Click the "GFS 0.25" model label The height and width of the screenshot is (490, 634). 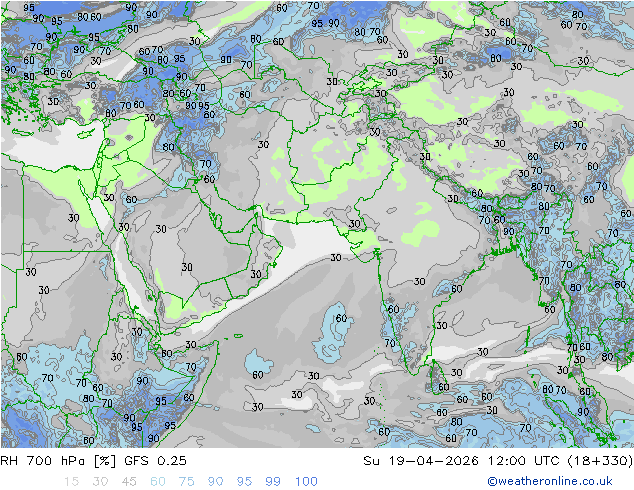pos(155,460)
